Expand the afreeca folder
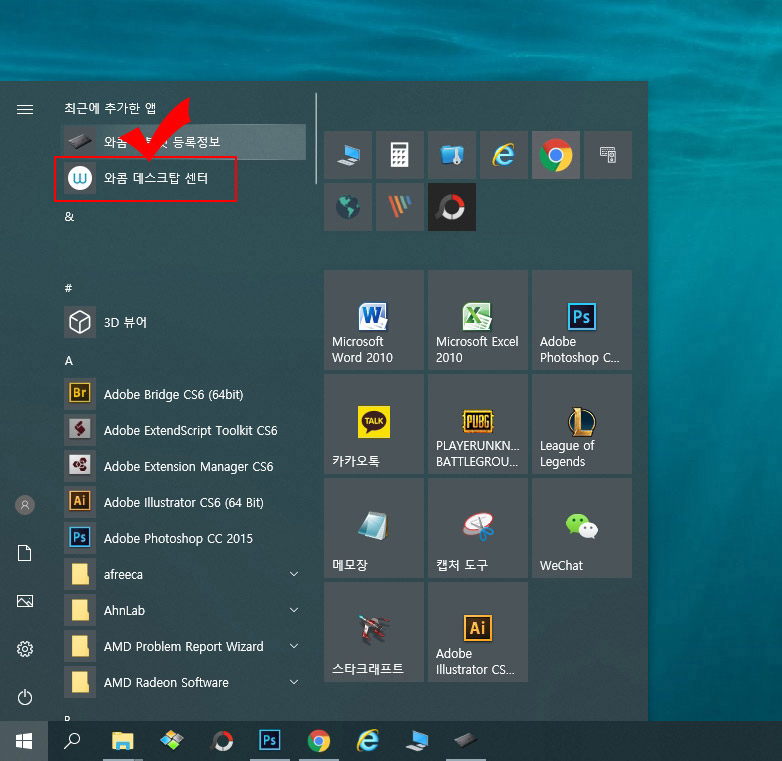 pyautogui.click(x=185, y=574)
